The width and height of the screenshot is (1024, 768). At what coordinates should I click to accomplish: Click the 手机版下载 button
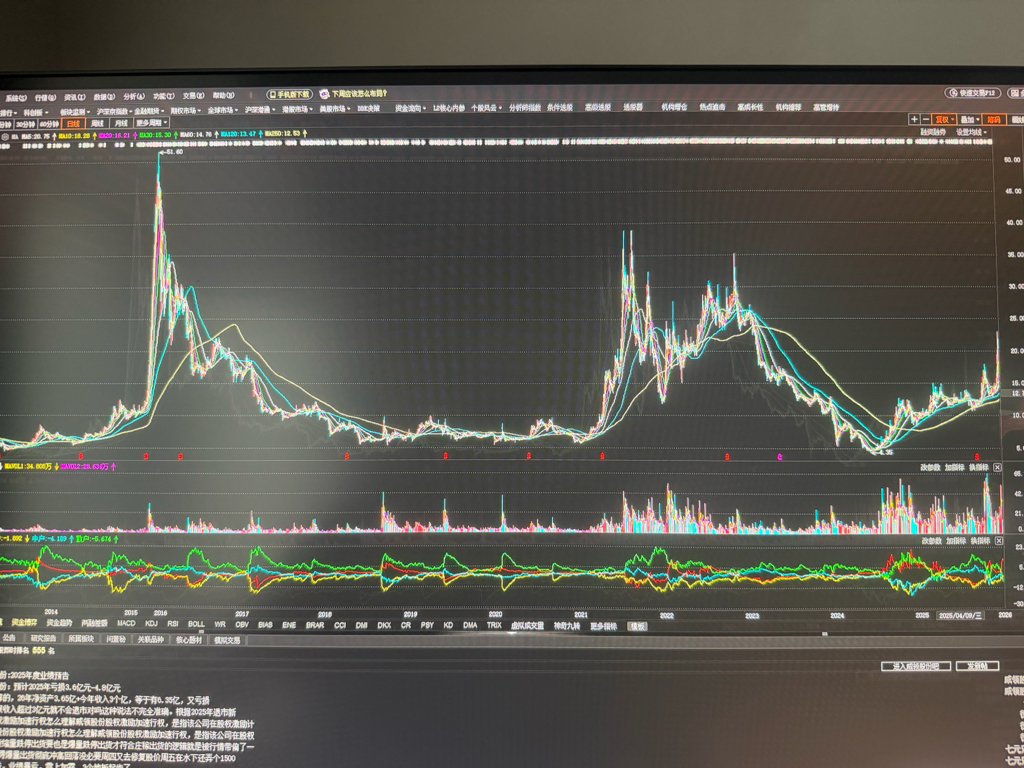click(289, 95)
